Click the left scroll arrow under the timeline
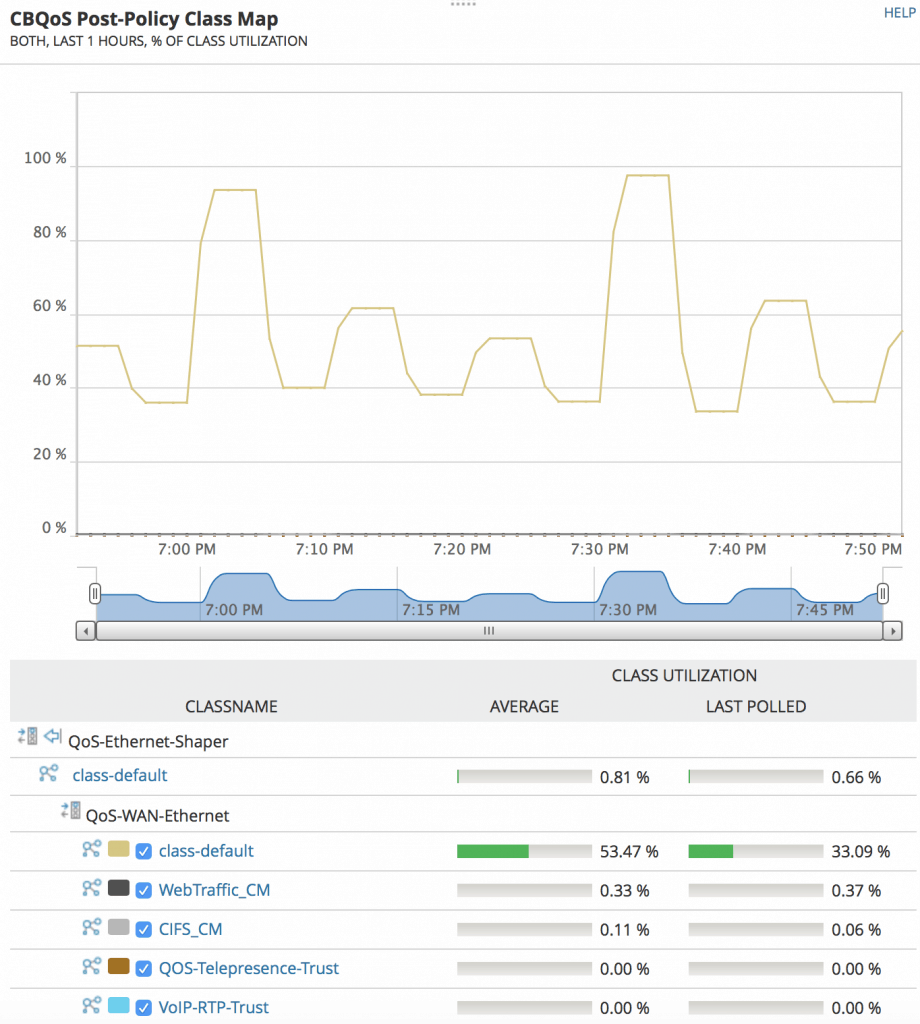Screen dimensions: 920x1024 pyautogui.click(x=86, y=631)
